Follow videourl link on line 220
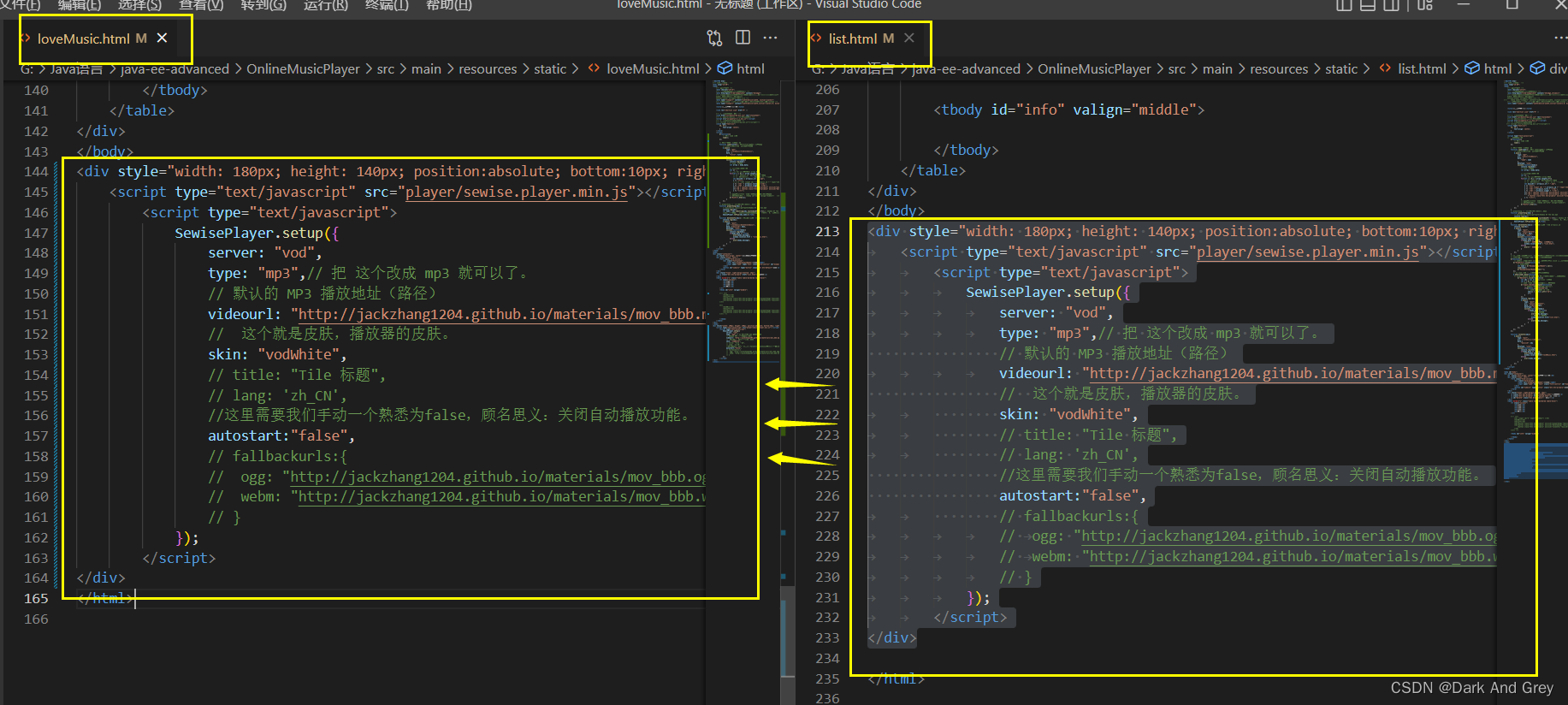The height and width of the screenshot is (705, 1568). [x=1293, y=373]
